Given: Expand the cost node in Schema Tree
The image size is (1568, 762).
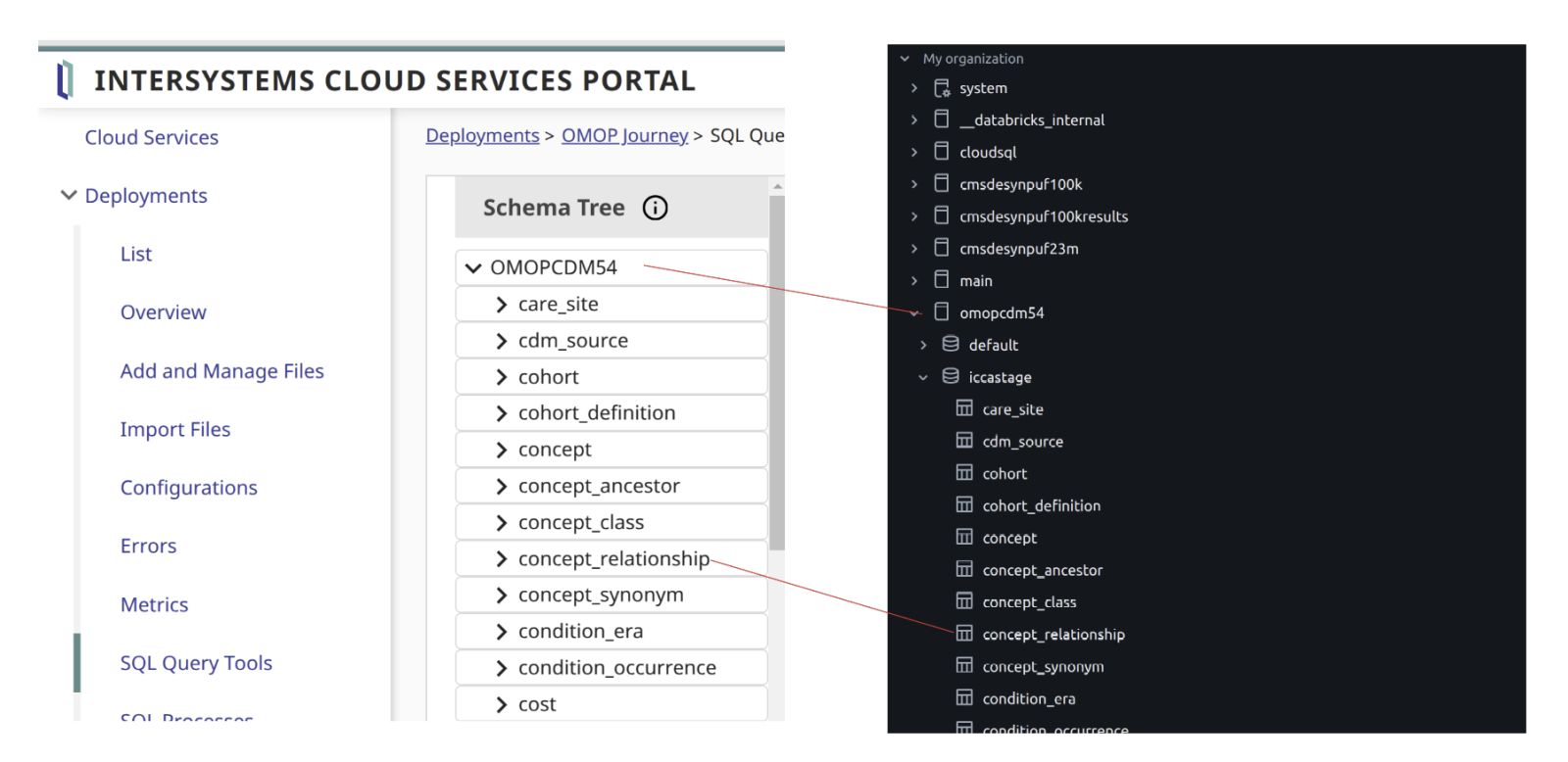Looking at the screenshot, I should pyautogui.click(x=501, y=704).
